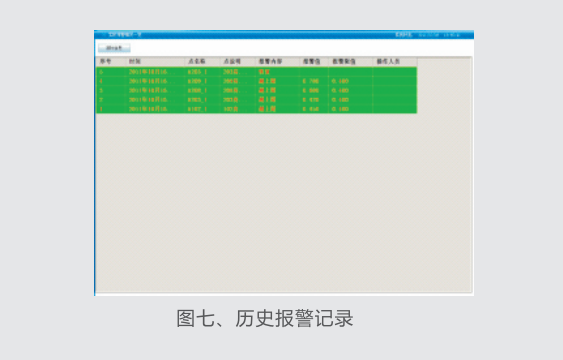
Task: Click the 点说明 column header
Action: (x=238, y=62)
